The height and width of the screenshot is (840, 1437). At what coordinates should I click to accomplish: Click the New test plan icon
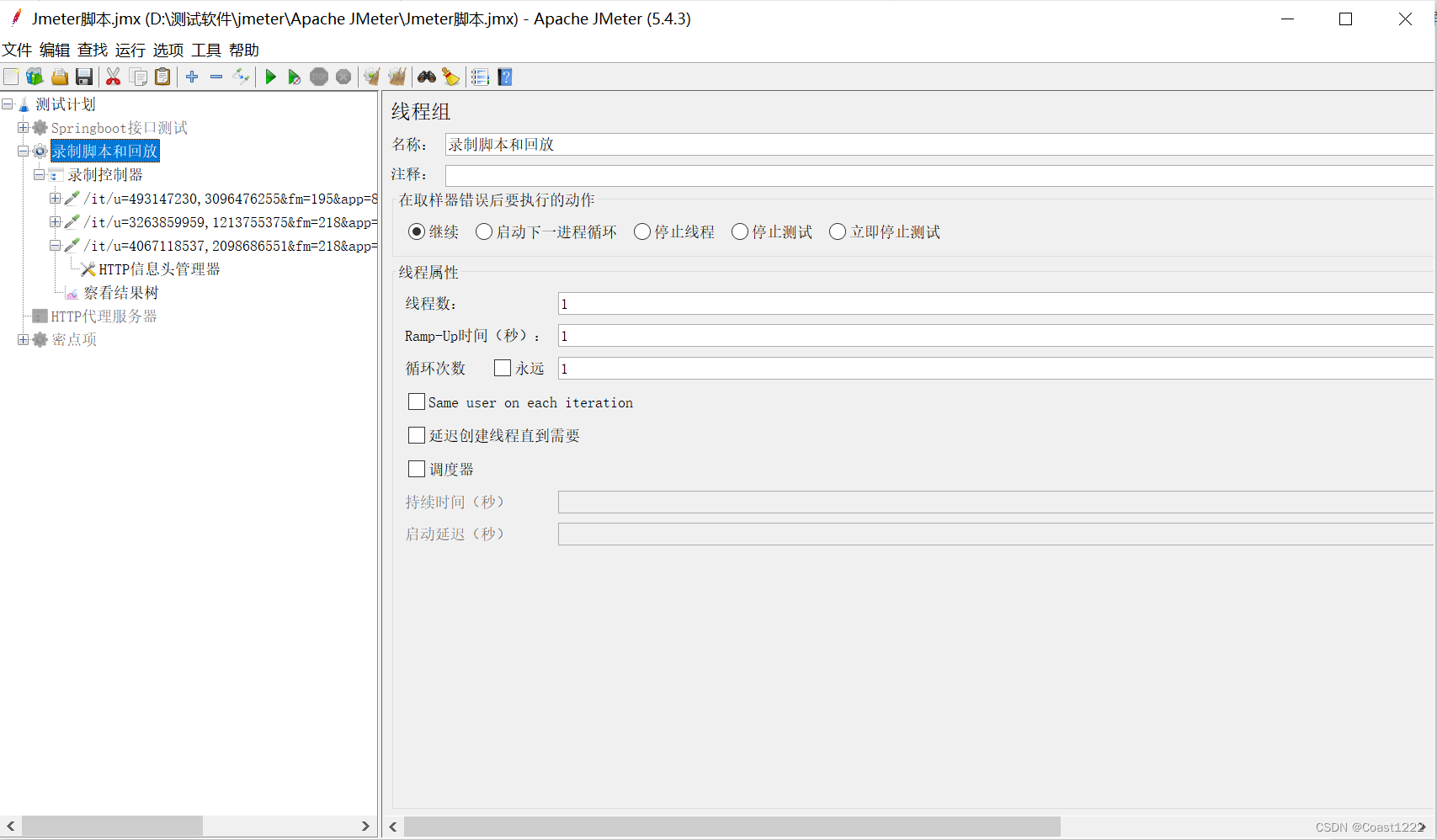pos(11,77)
